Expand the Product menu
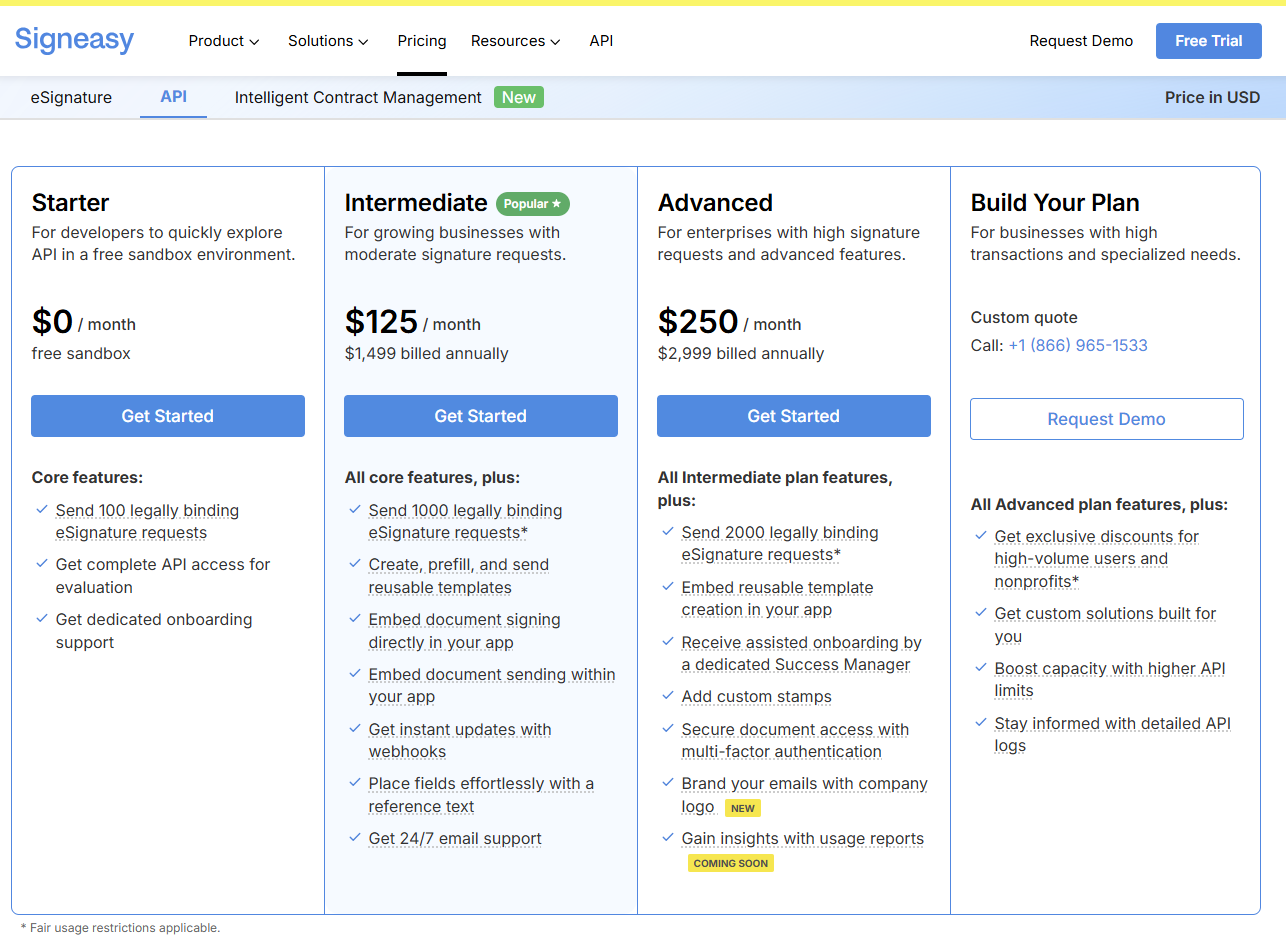The height and width of the screenshot is (937, 1286). pyautogui.click(x=224, y=41)
